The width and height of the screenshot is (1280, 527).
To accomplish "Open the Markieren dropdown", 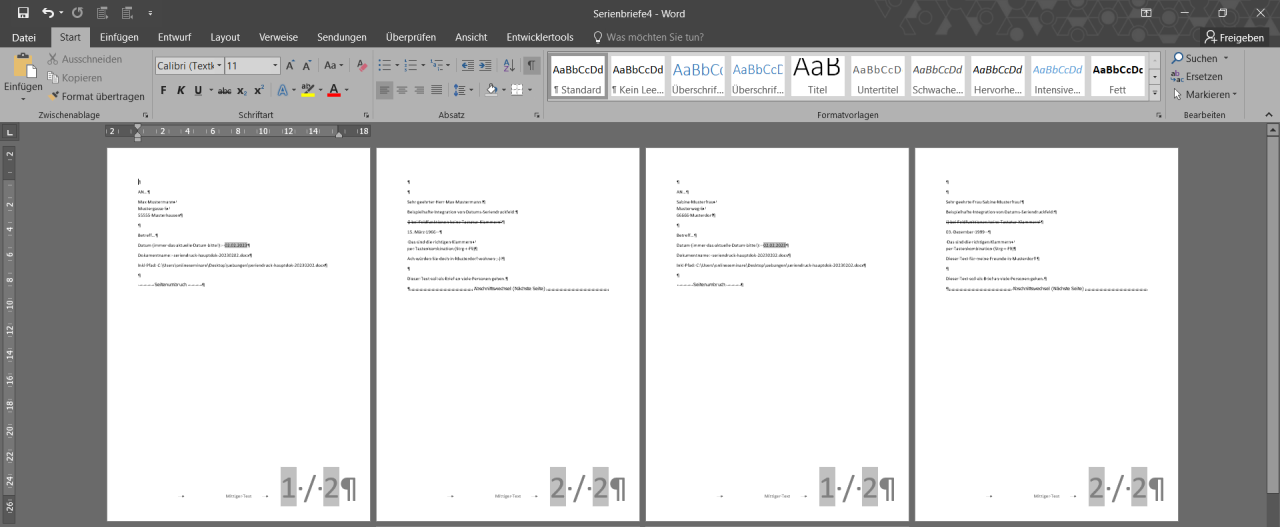I will (x=1205, y=95).
